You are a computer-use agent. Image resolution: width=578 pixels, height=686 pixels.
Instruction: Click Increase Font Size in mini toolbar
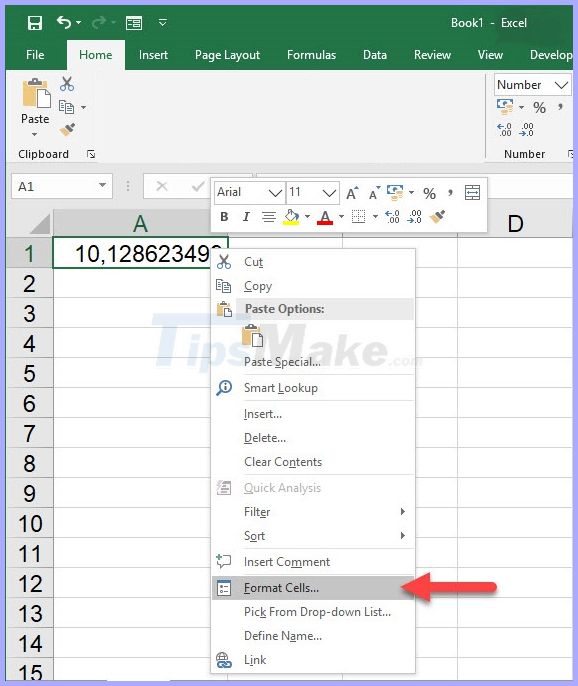(352, 193)
